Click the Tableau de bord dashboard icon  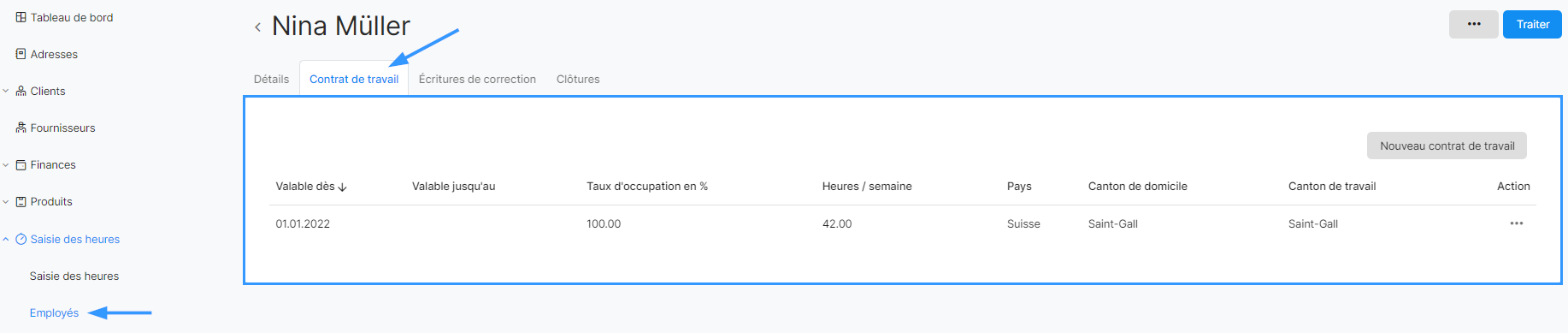(21, 17)
